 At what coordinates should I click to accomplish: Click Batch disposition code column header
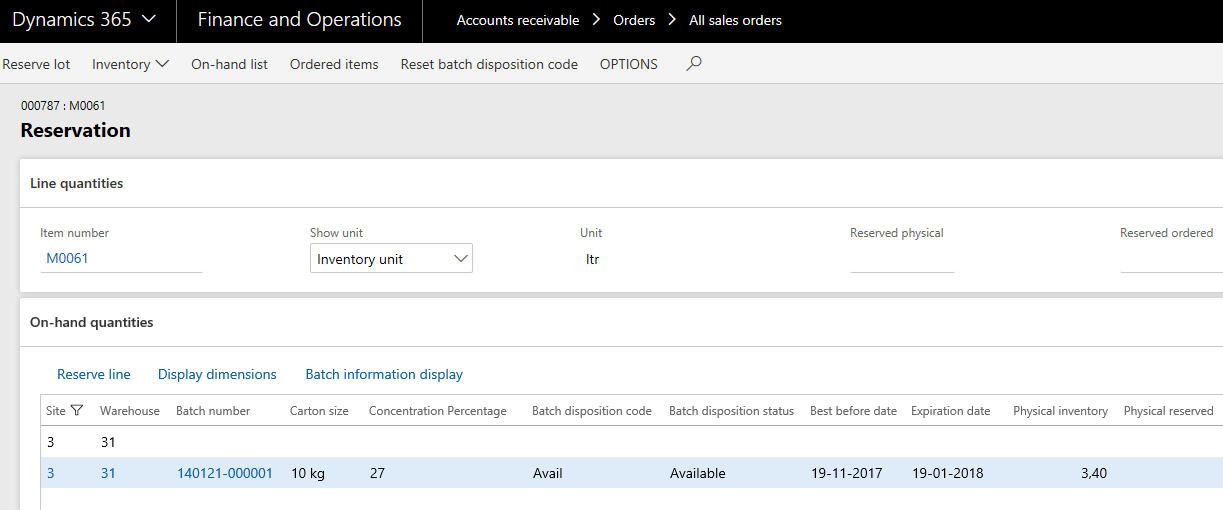pyautogui.click(x=592, y=411)
